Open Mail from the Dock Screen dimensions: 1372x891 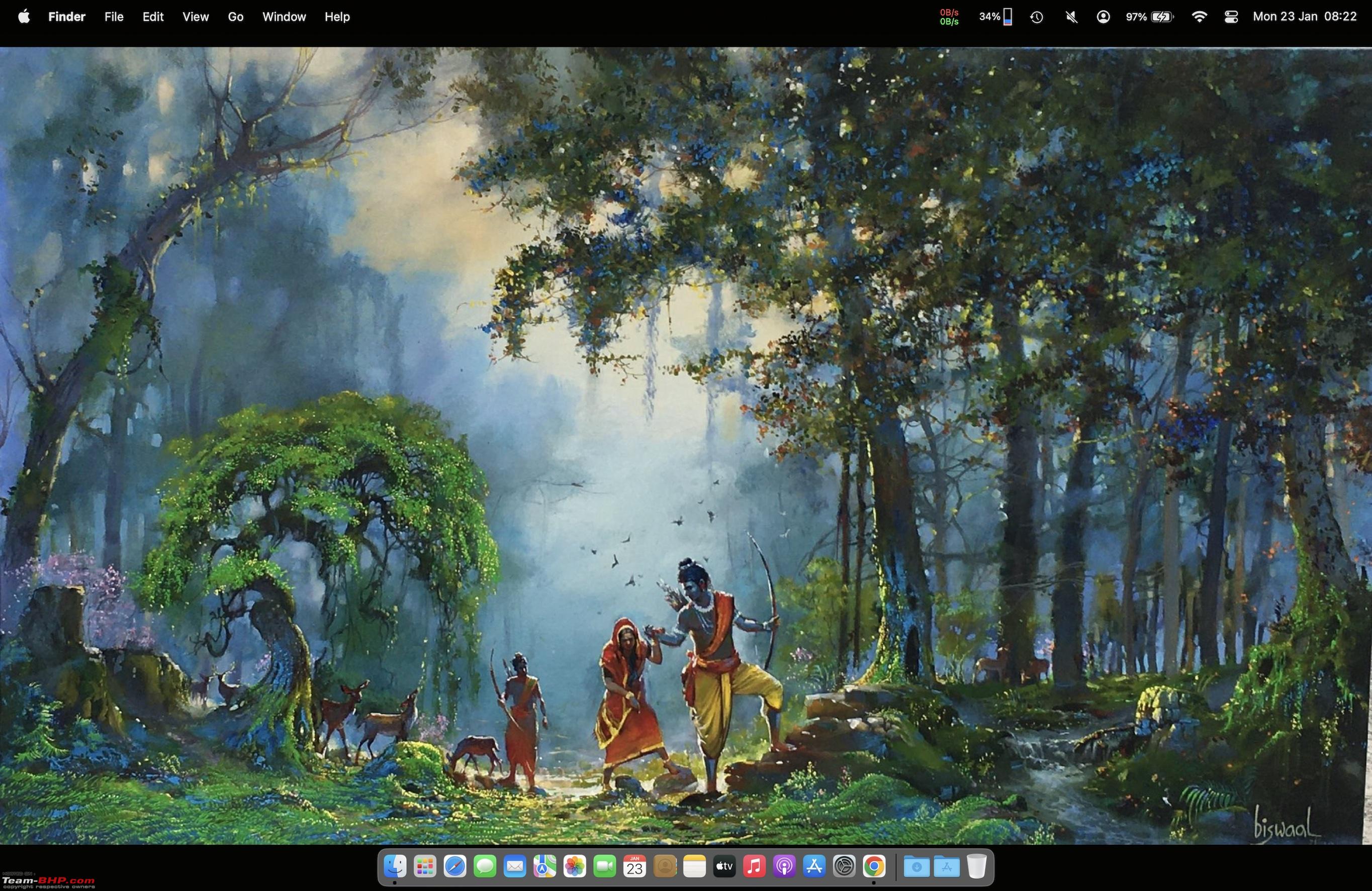tap(515, 866)
